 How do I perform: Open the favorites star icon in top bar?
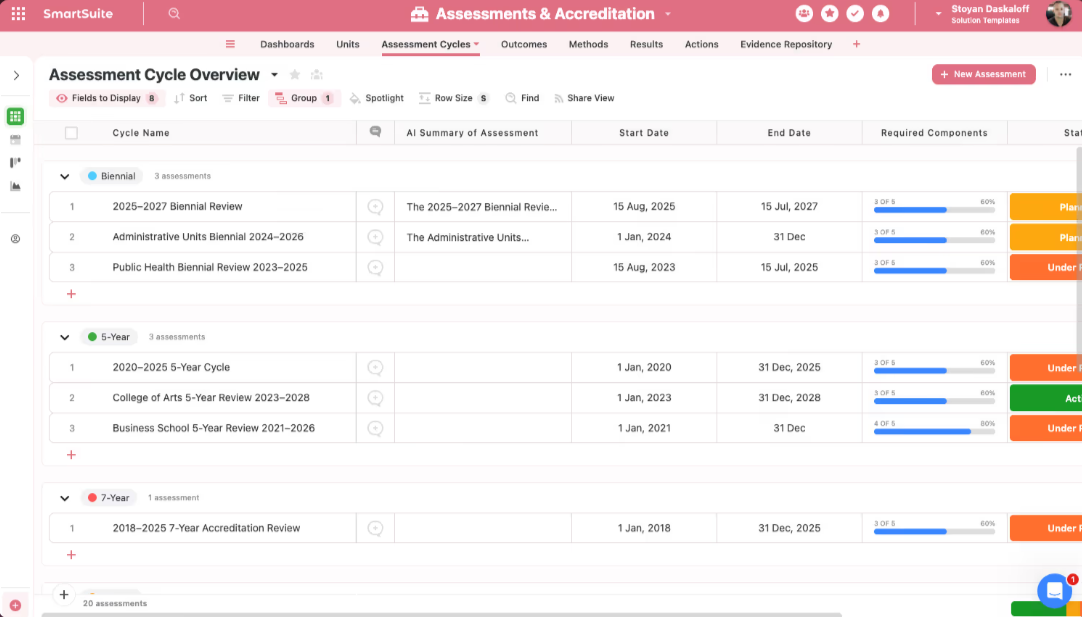[x=829, y=14]
